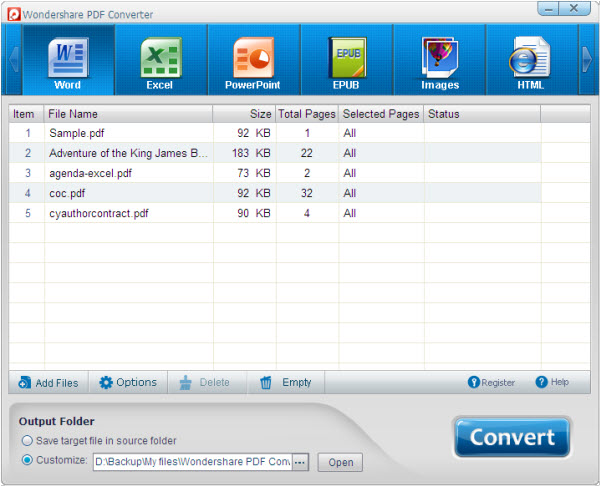This screenshot has width=600, height=486.
Task: Select the HTML output format
Action: click(532, 60)
